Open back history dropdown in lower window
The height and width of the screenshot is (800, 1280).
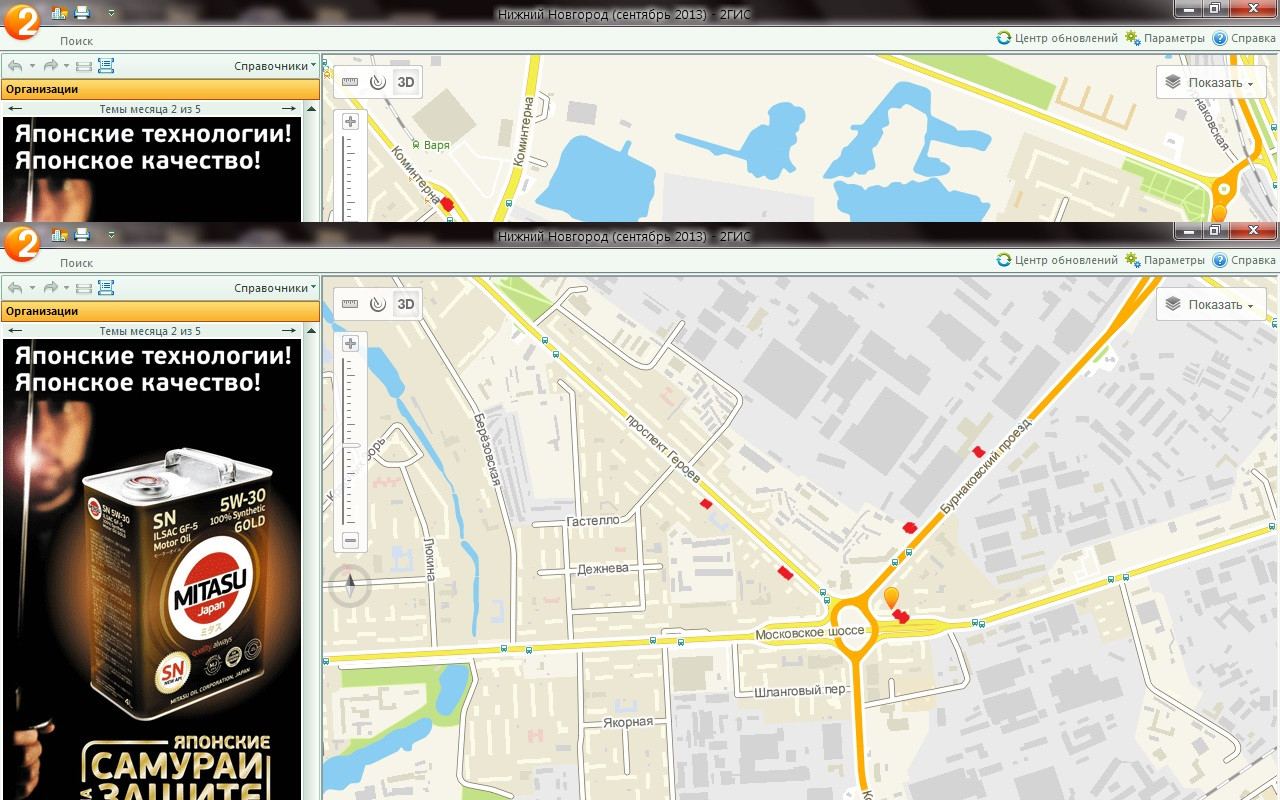click(32, 288)
